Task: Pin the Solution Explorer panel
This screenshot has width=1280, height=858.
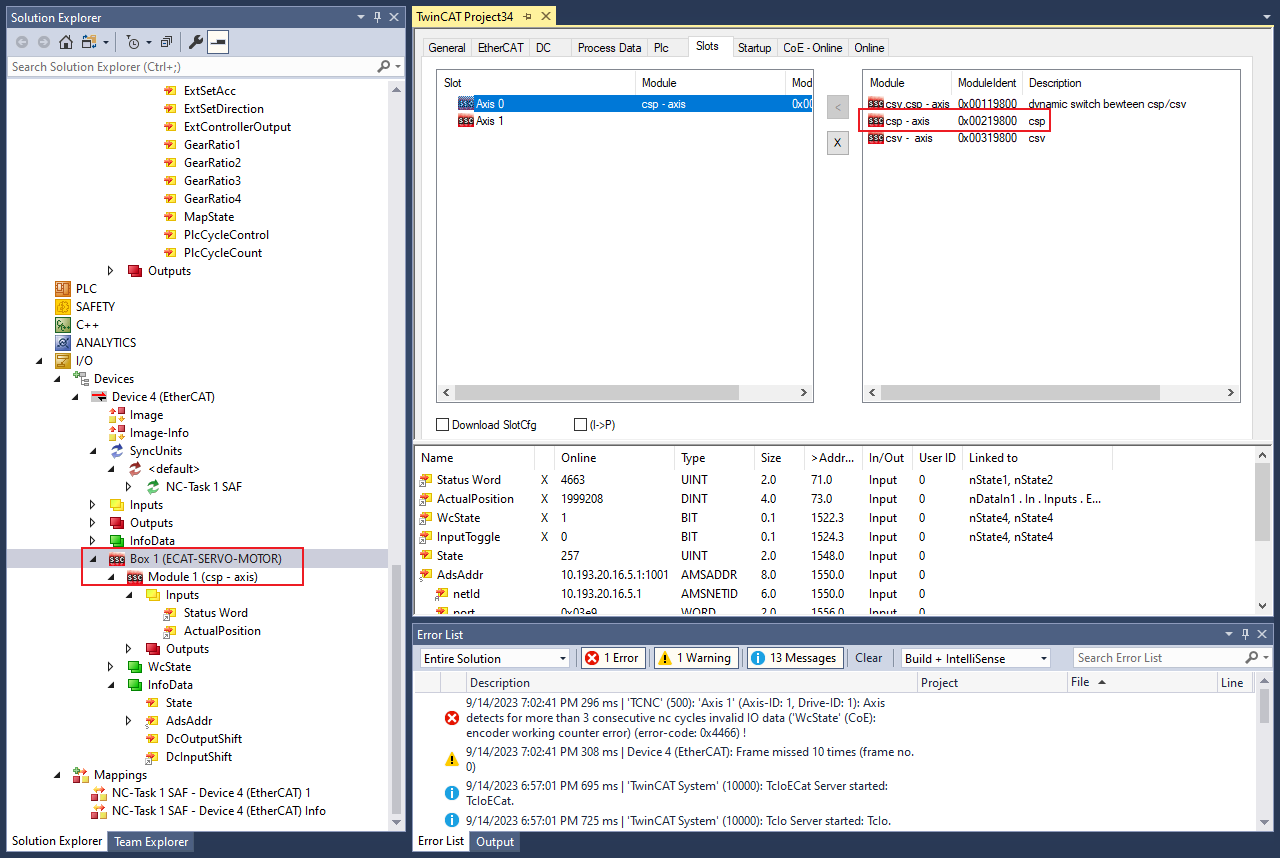Action: [377, 17]
